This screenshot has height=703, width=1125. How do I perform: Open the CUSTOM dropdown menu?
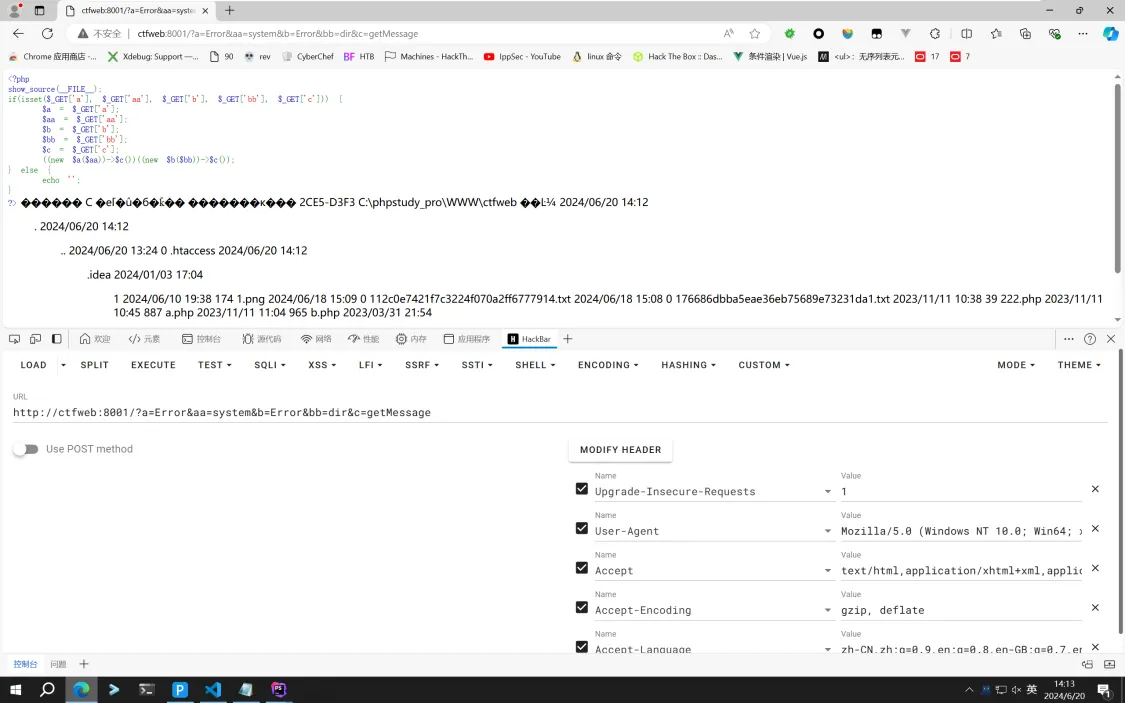[x=764, y=365]
